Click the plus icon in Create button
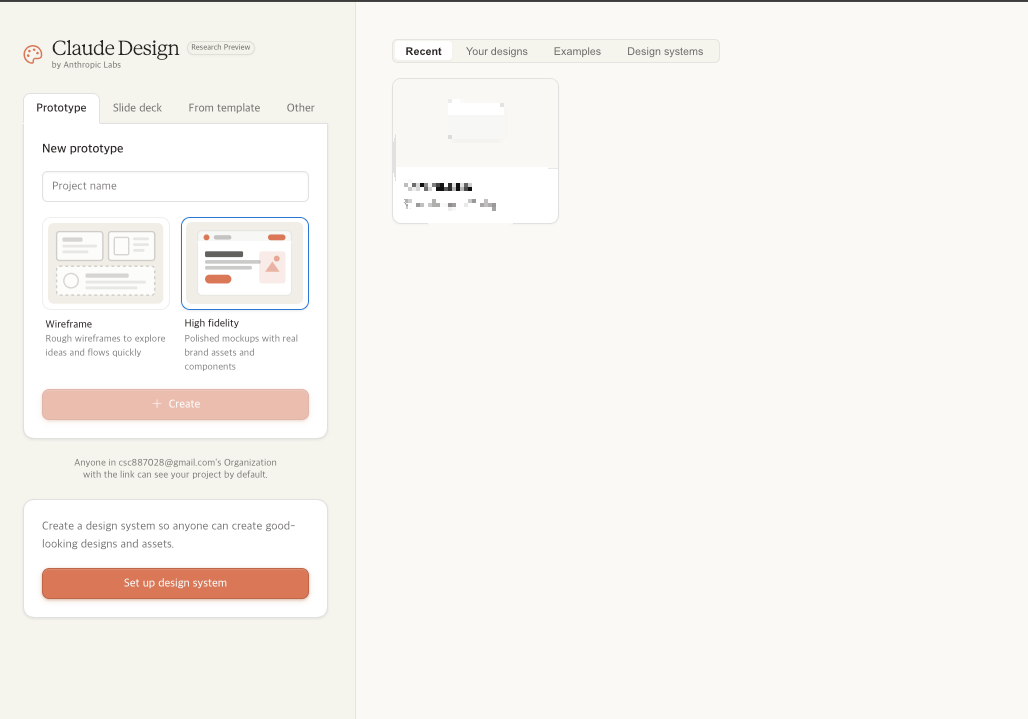The image size is (1028, 719). tap(157, 404)
